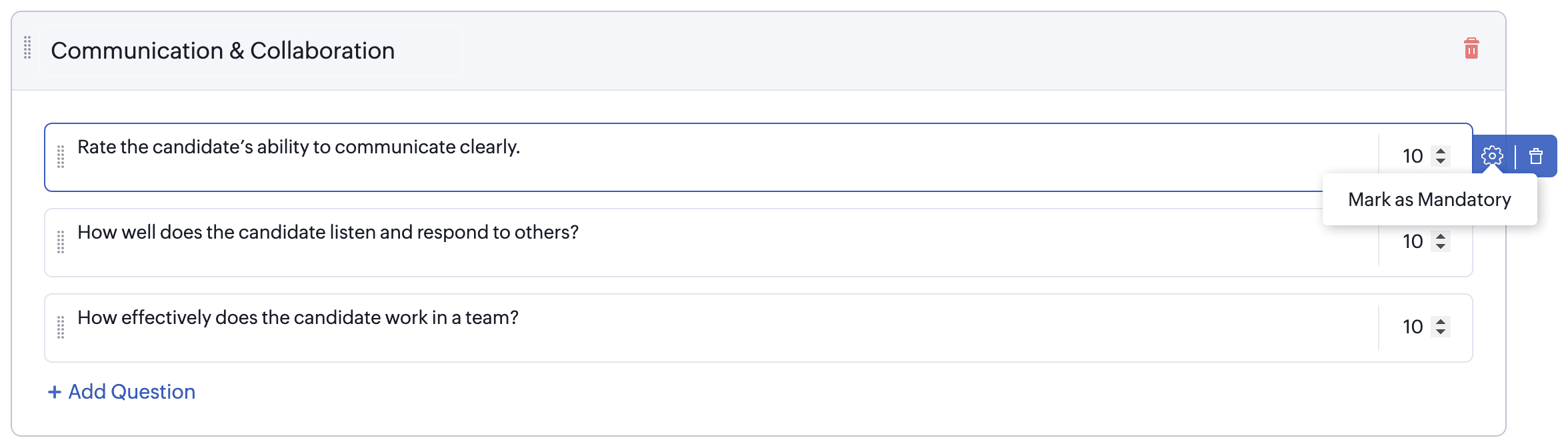Edit the communicate clearly question text
The width and height of the screenshot is (1568, 446).
point(299,147)
